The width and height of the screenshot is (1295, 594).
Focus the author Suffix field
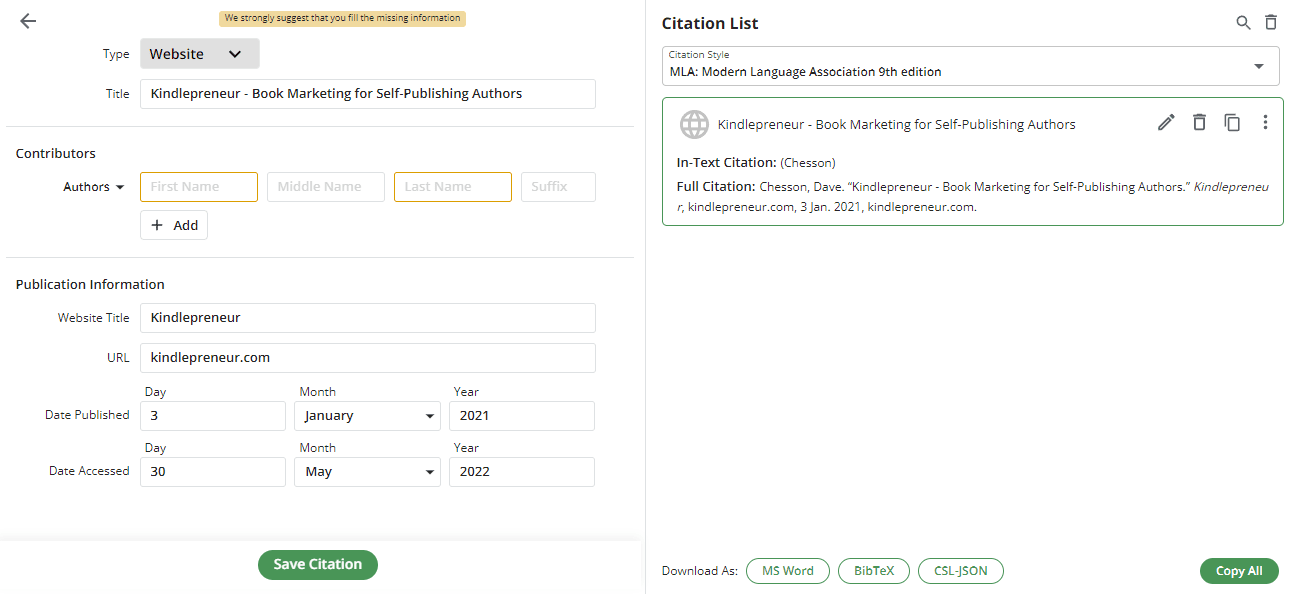pos(558,187)
